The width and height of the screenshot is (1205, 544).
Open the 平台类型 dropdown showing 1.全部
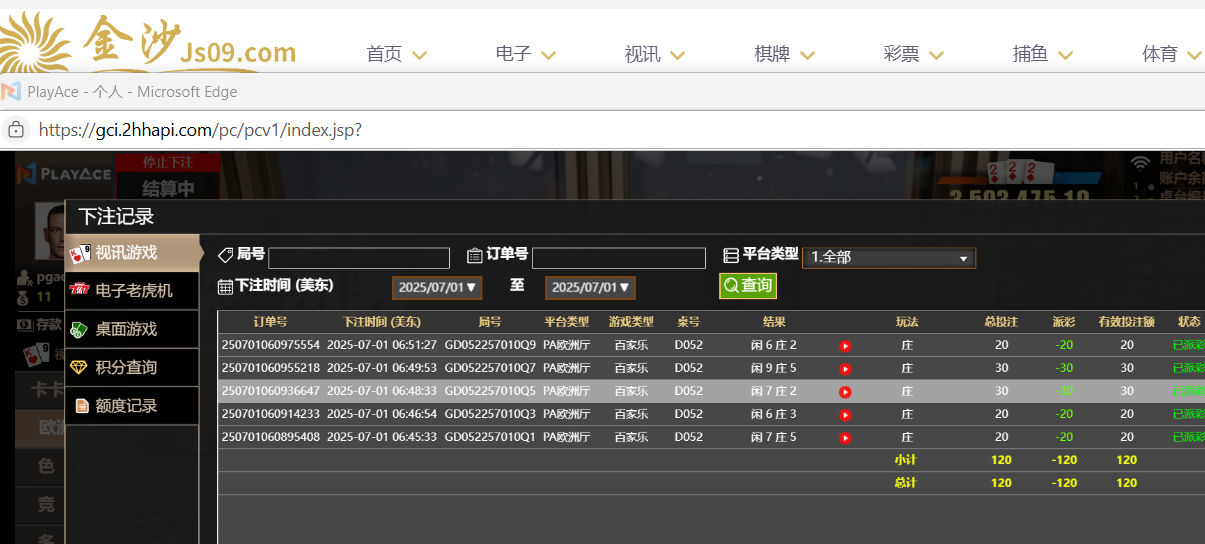click(888, 258)
